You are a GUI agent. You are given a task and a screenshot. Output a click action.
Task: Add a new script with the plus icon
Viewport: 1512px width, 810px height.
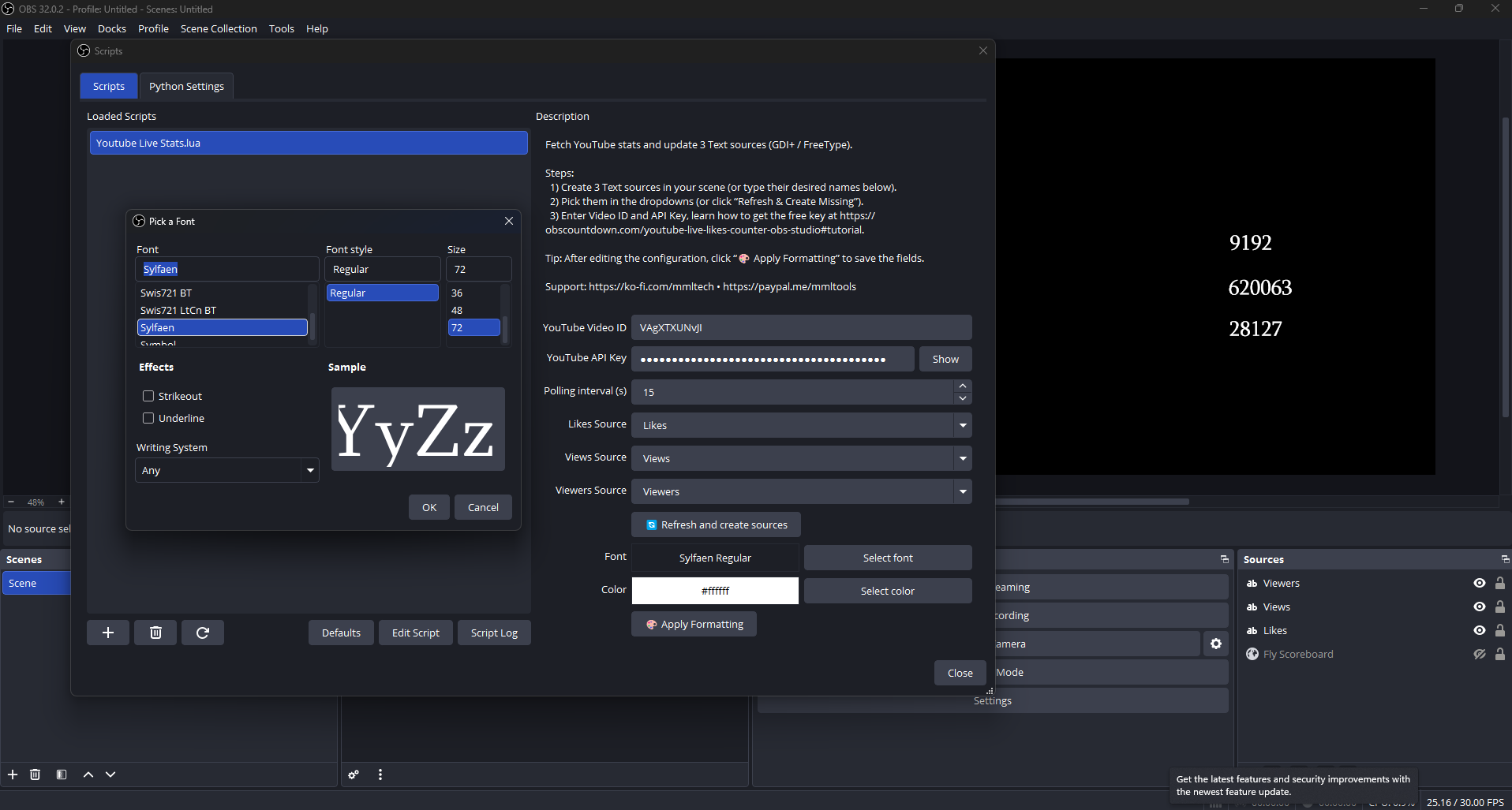point(107,632)
